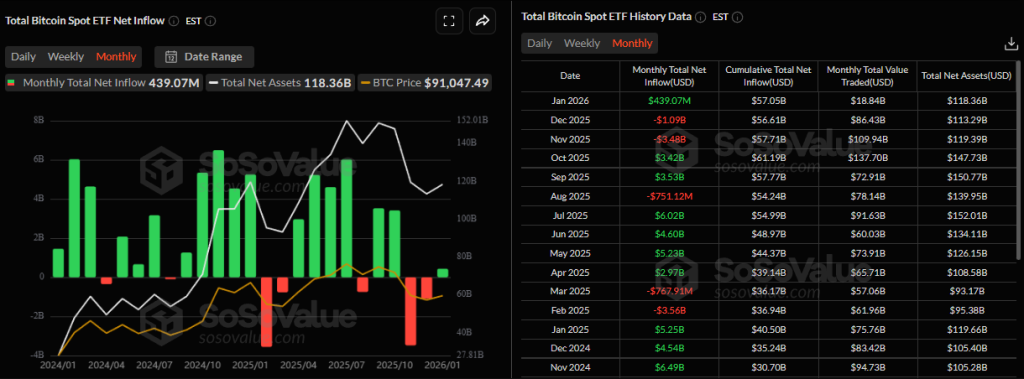Click the $61.19B cumulative inflow cell
The image size is (1024, 379).
click(x=768, y=157)
